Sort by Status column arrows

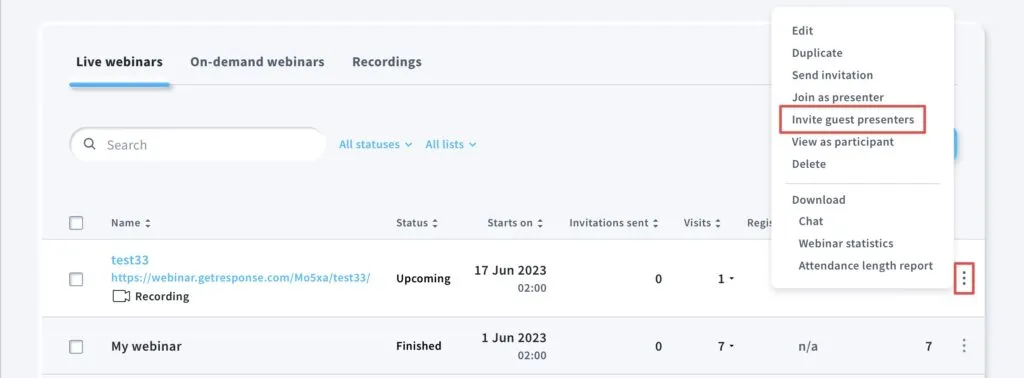[x=435, y=223]
